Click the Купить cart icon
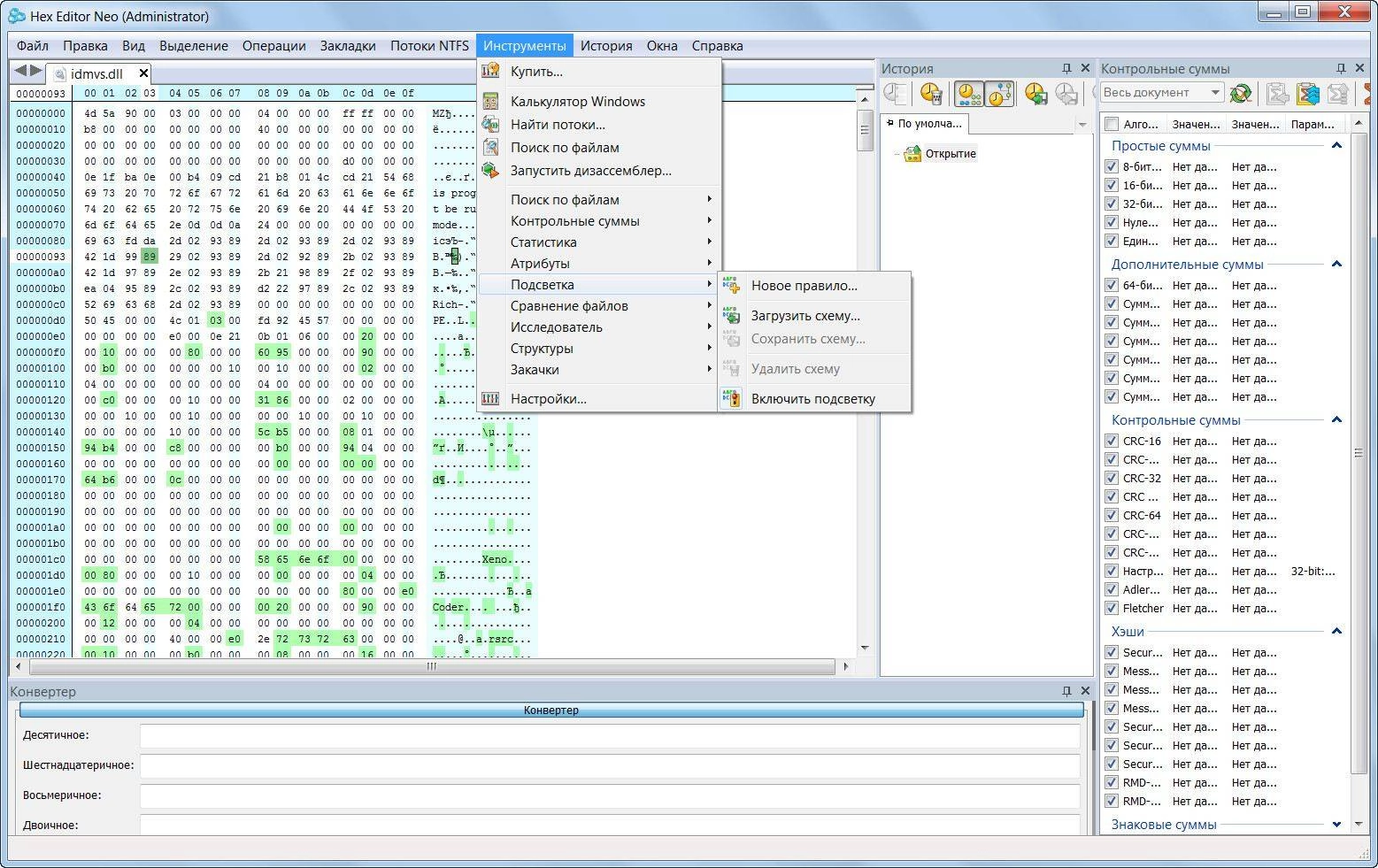1378x868 pixels. coord(490,71)
